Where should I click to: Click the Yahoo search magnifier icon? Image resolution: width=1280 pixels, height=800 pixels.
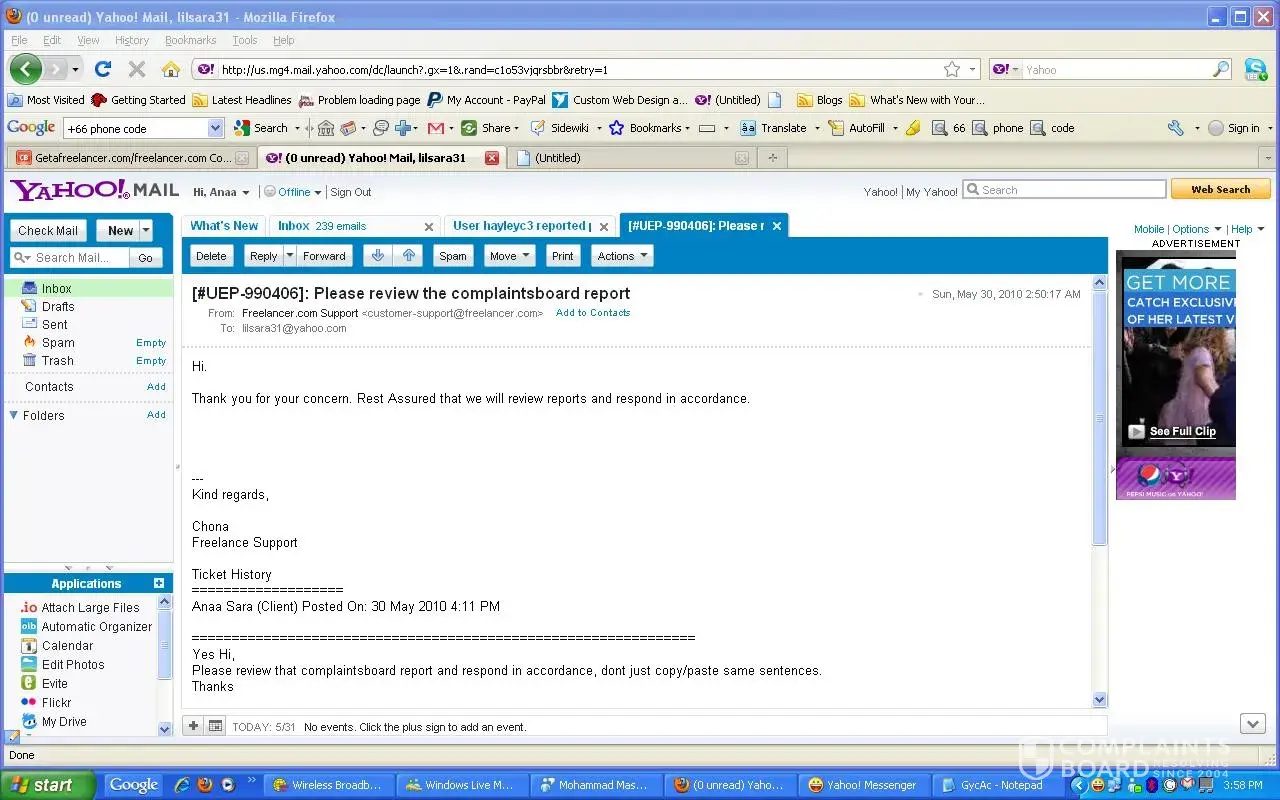[x=1221, y=70]
